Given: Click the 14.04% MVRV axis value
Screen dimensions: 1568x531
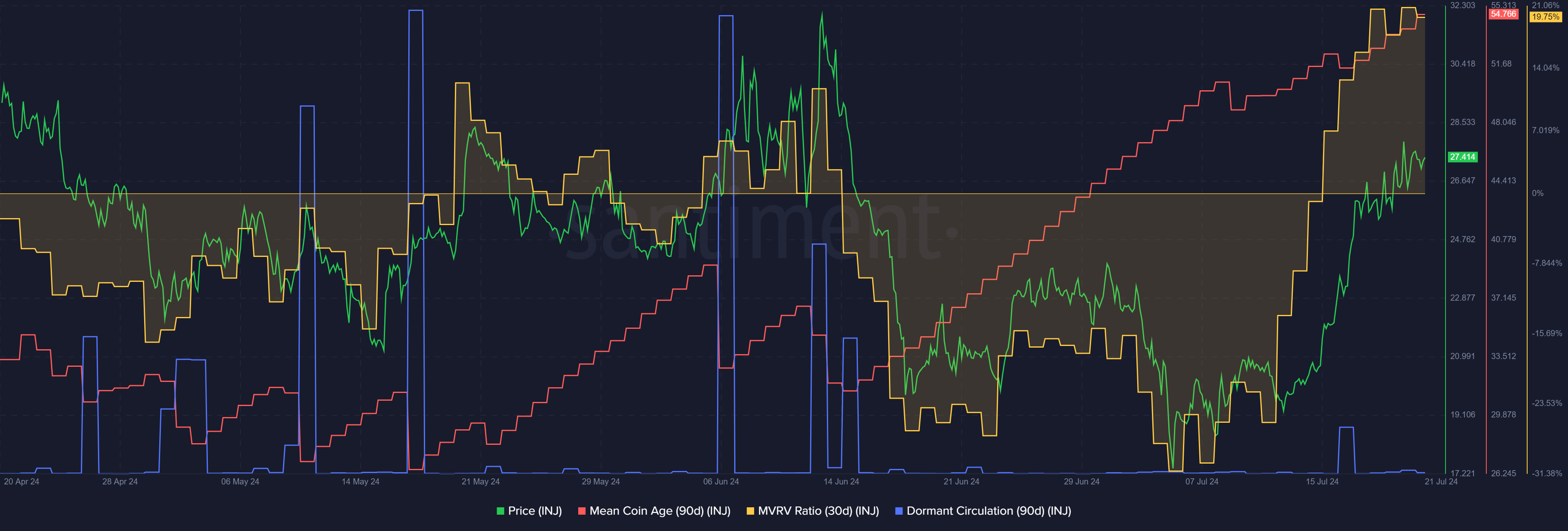Looking at the screenshot, I should (x=1546, y=68).
